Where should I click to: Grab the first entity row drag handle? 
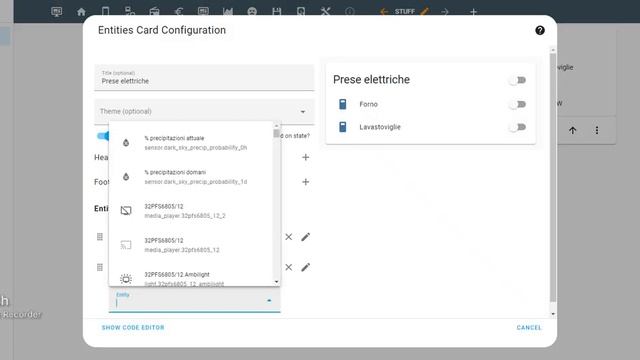(100, 237)
